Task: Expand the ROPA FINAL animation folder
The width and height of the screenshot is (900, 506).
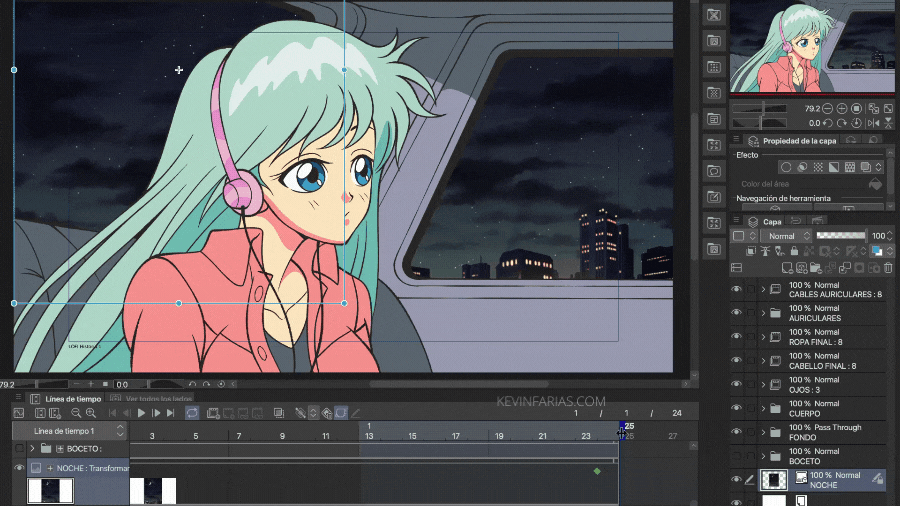Action: coord(763,337)
